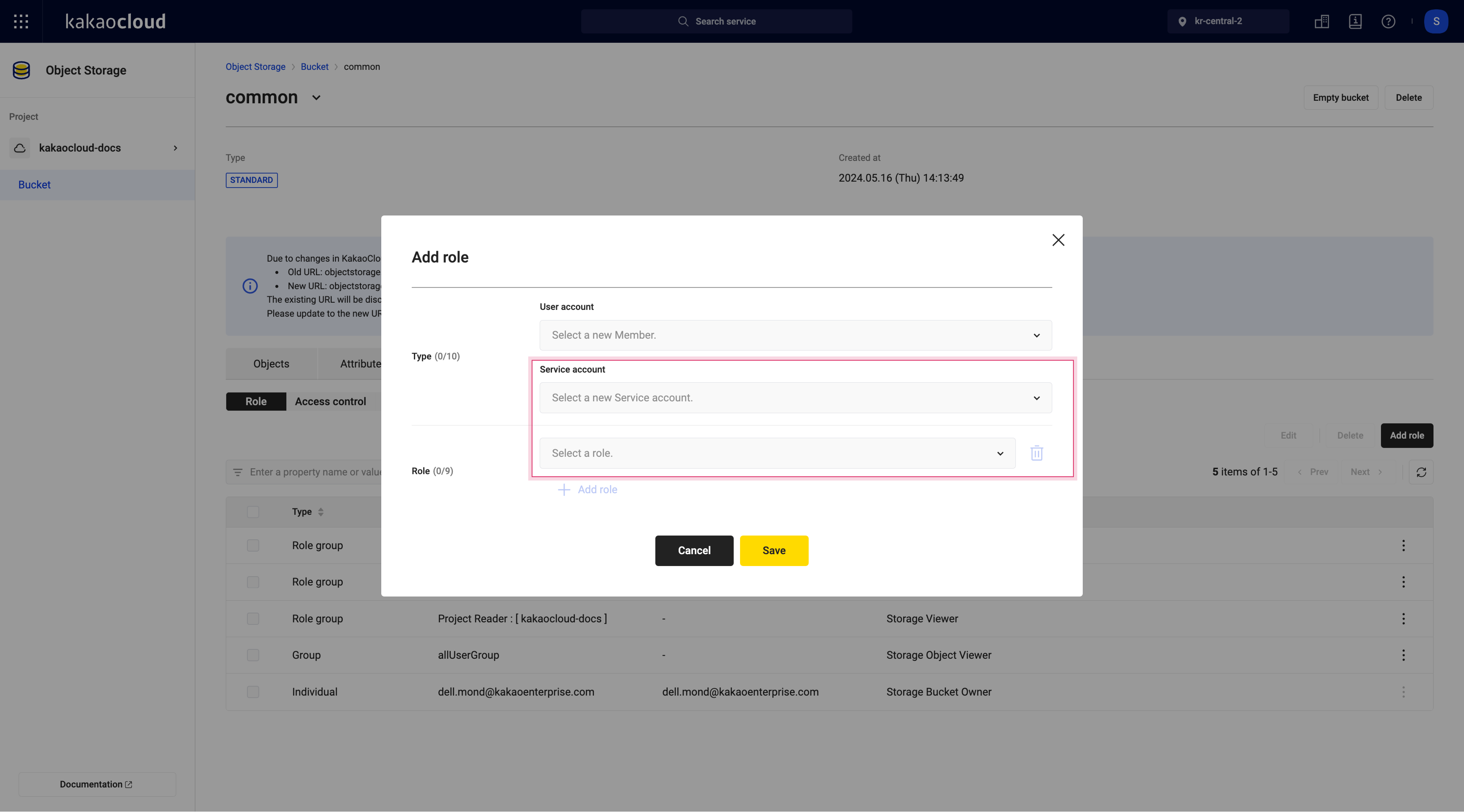1464x812 pixels.
Task: Open the Service account dropdown
Action: [x=796, y=398]
